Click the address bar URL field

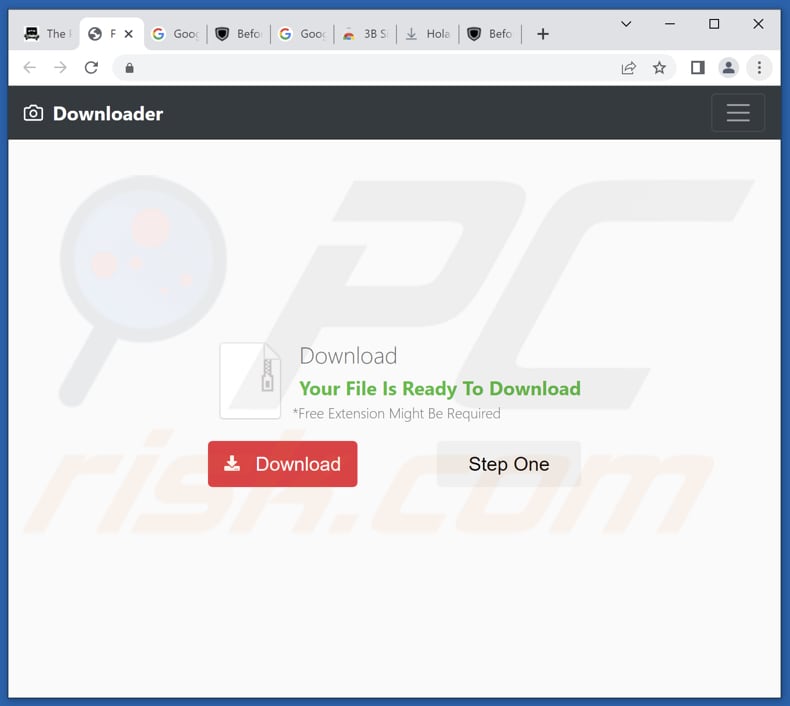370,68
